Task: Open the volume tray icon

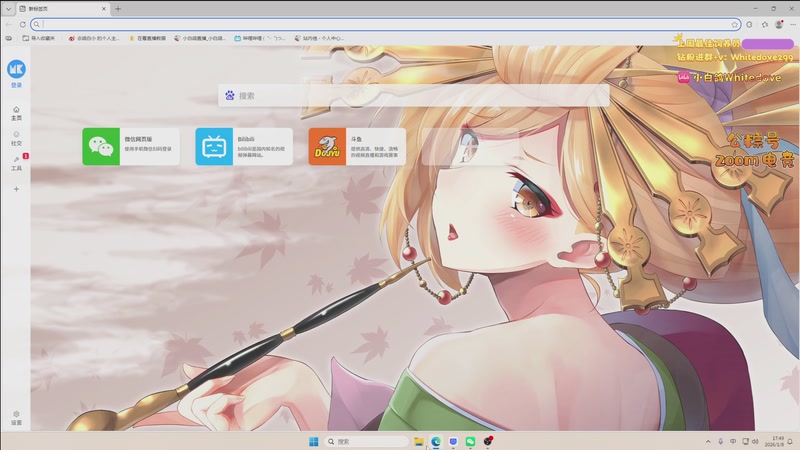Action: click(x=756, y=441)
